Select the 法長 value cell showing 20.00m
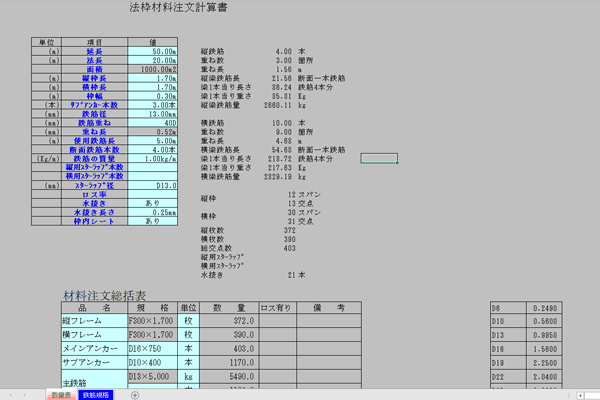This screenshot has width=600, height=400. (x=155, y=59)
